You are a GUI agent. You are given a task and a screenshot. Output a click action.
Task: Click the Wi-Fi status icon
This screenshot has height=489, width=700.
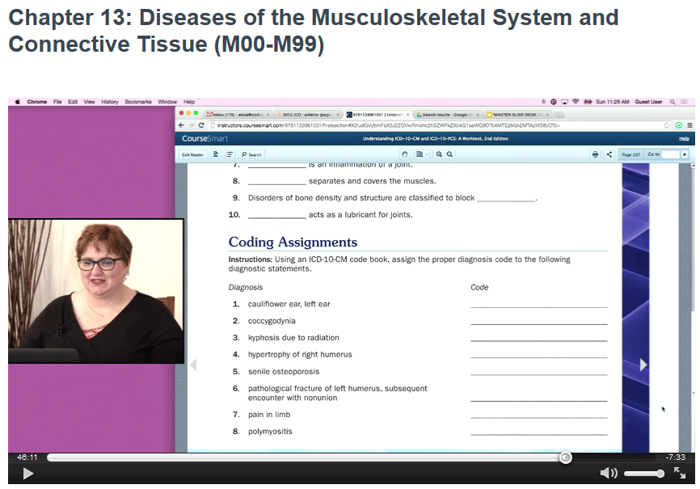coord(575,102)
